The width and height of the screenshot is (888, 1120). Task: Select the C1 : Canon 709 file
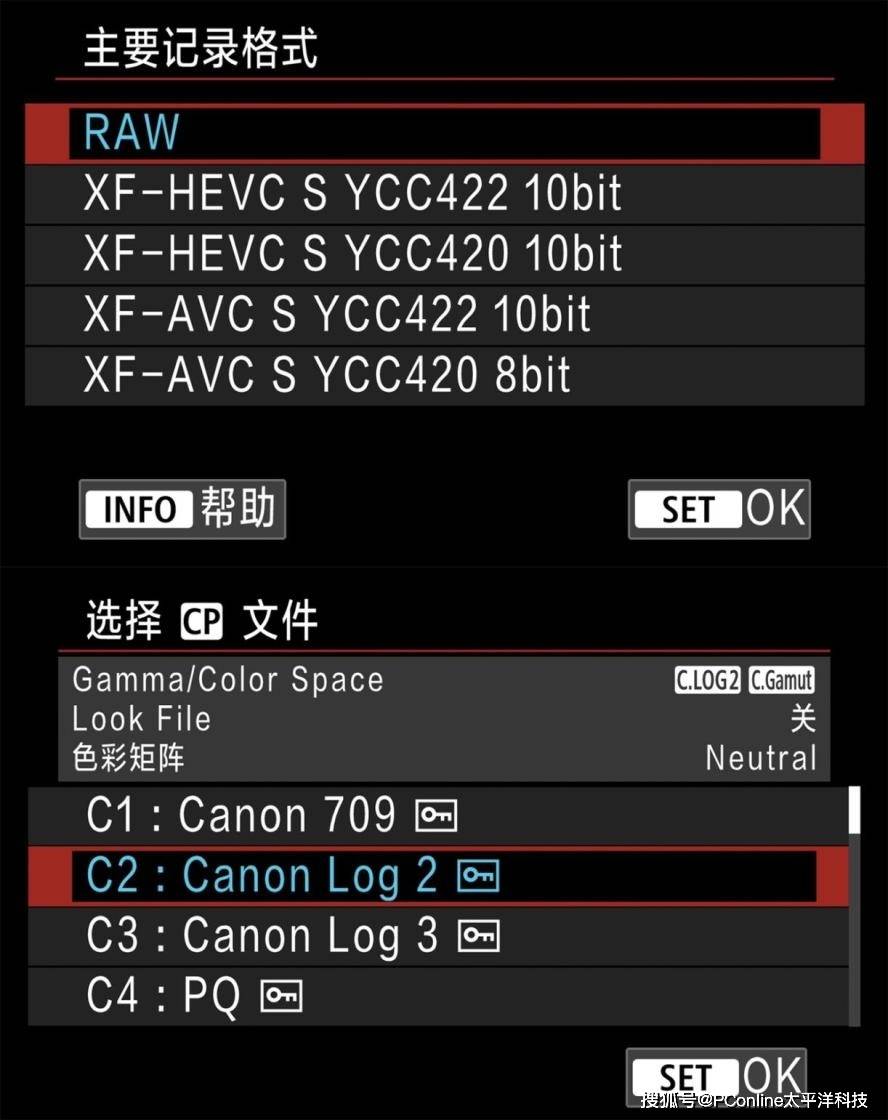pyautogui.click(x=270, y=816)
